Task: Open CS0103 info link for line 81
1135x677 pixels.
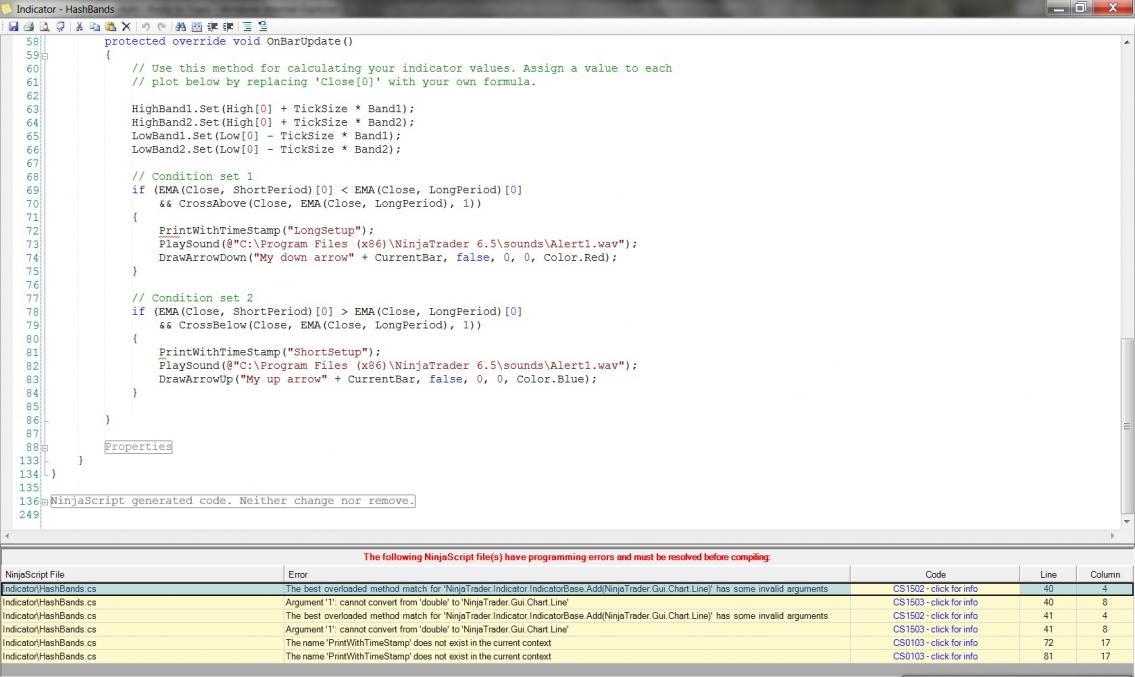Action: tap(935, 656)
